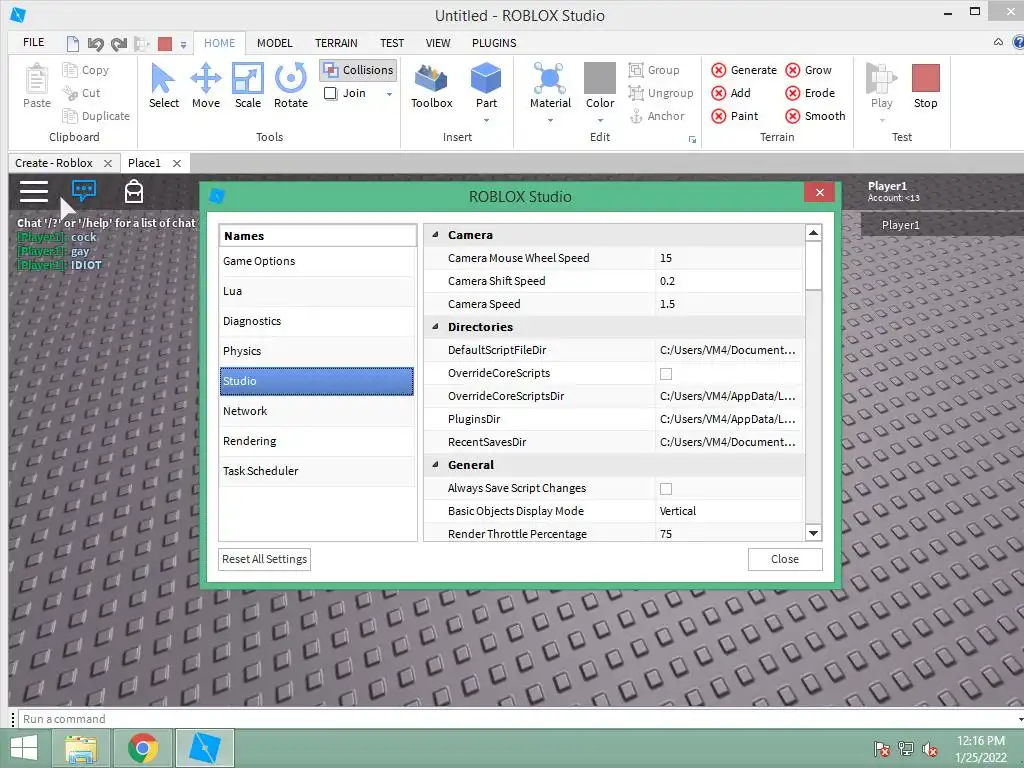Switch to the MODEL ribbon tab
The image size is (1024, 768).
click(274, 43)
